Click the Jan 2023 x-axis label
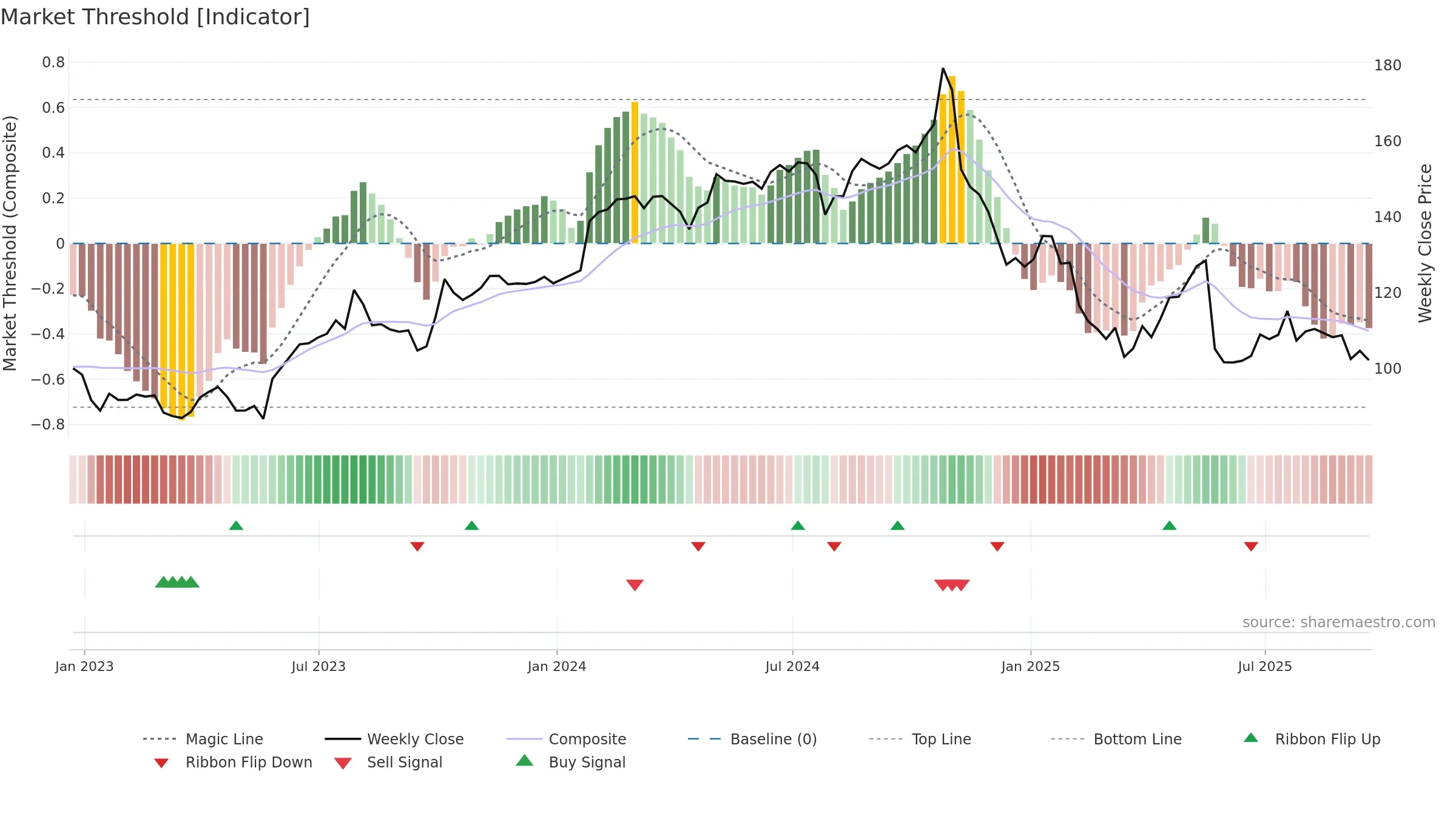1456x819 pixels. tap(84, 666)
